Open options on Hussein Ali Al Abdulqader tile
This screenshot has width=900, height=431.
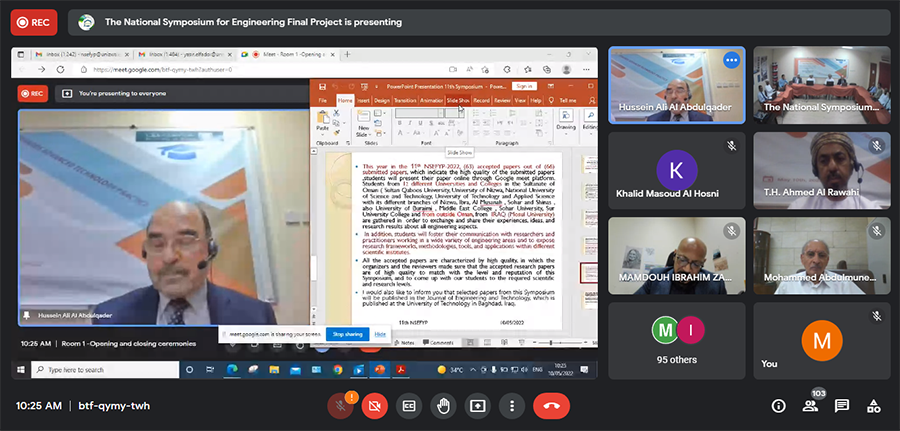731,60
